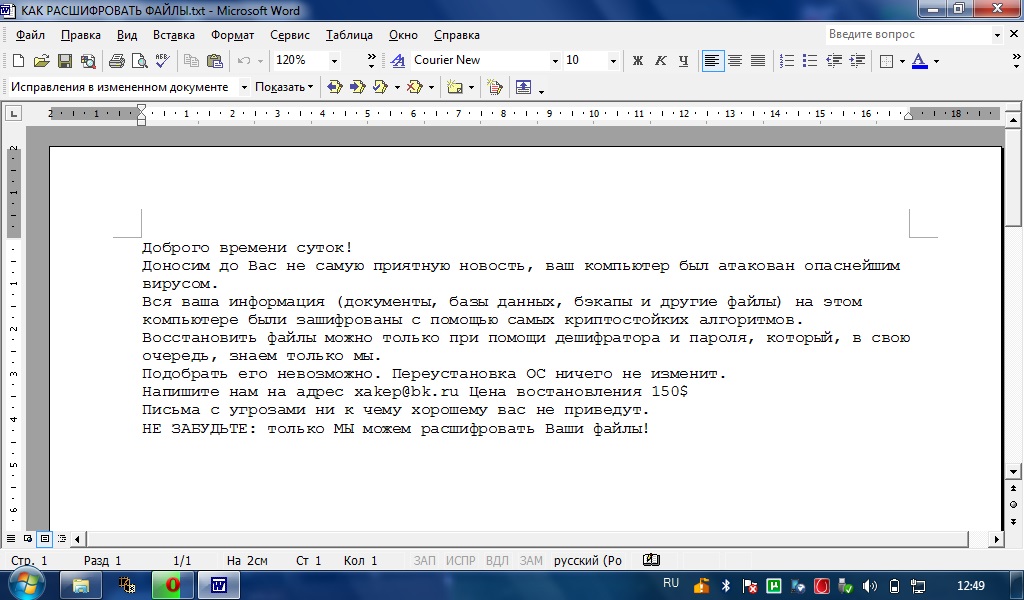Click the Показать button
Viewport: 1024px width, 600px height.
tap(283, 87)
